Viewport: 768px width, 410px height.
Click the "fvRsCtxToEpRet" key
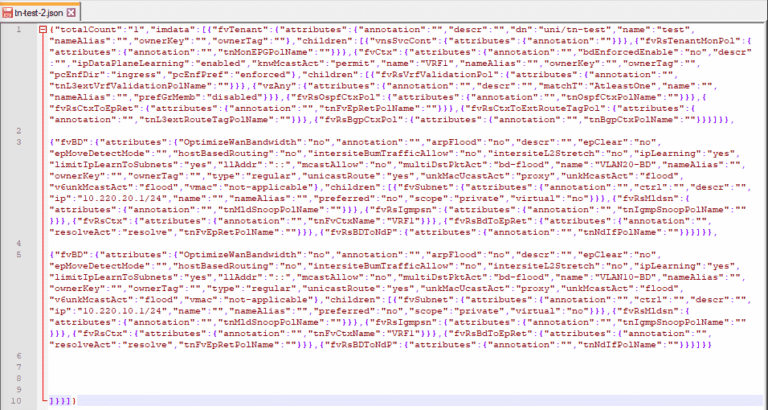[93, 109]
